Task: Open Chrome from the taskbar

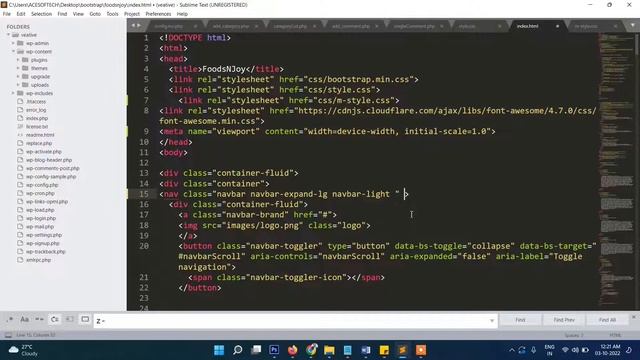Action: (311, 350)
